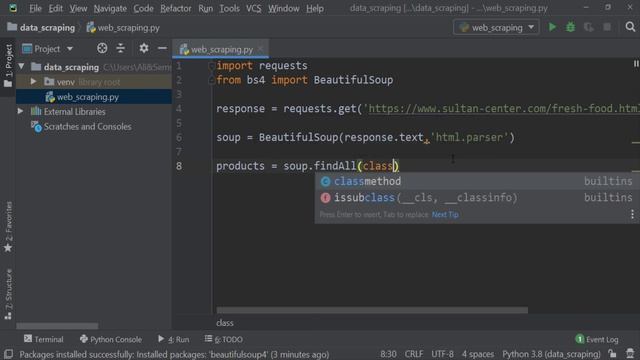The width and height of the screenshot is (640, 360).
Task: Open the 4: Run tool window
Action: pos(173,339)
